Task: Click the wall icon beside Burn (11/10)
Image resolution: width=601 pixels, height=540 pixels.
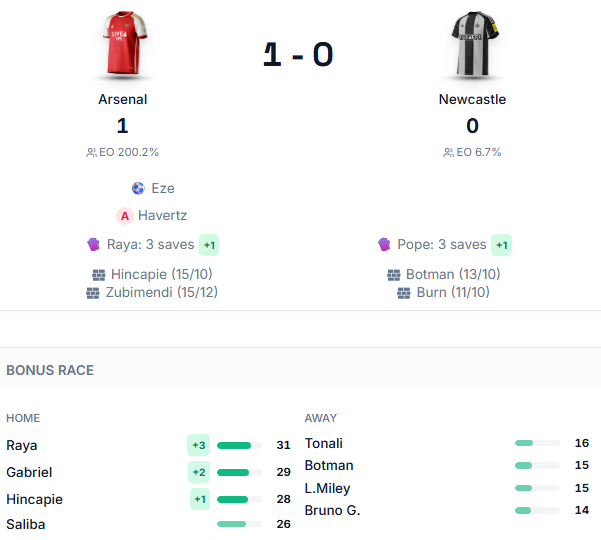Action: point(404,293)
